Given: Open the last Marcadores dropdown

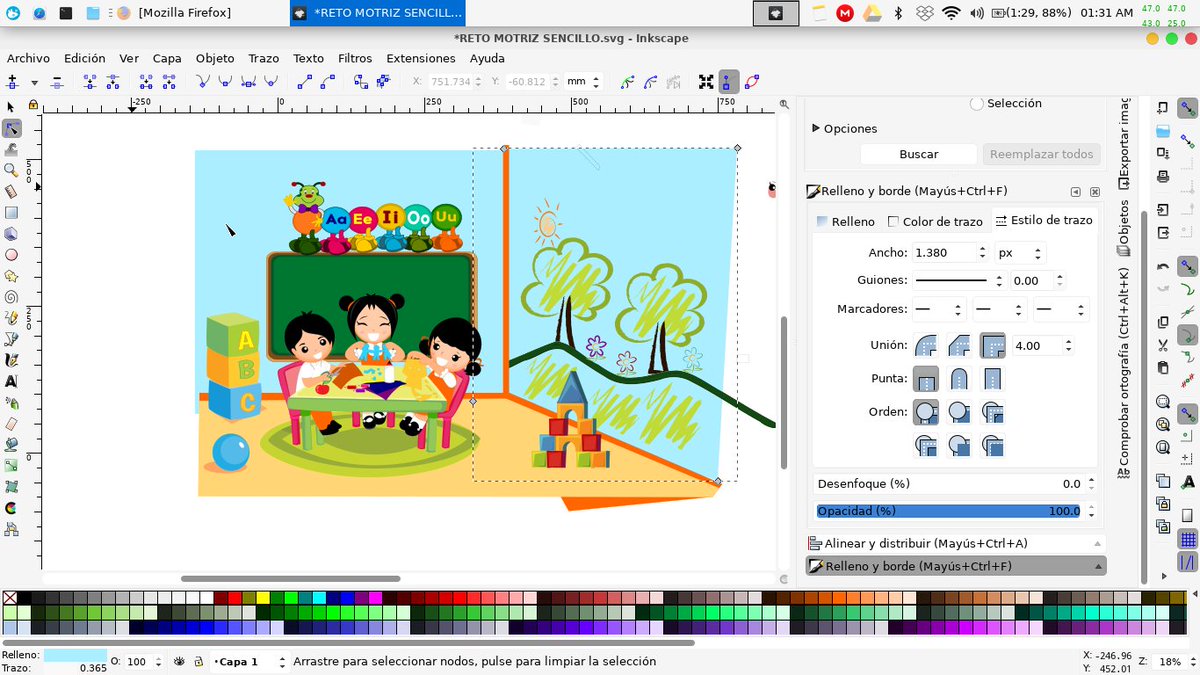Looking at the screenshot, I should click(1059, 309).
